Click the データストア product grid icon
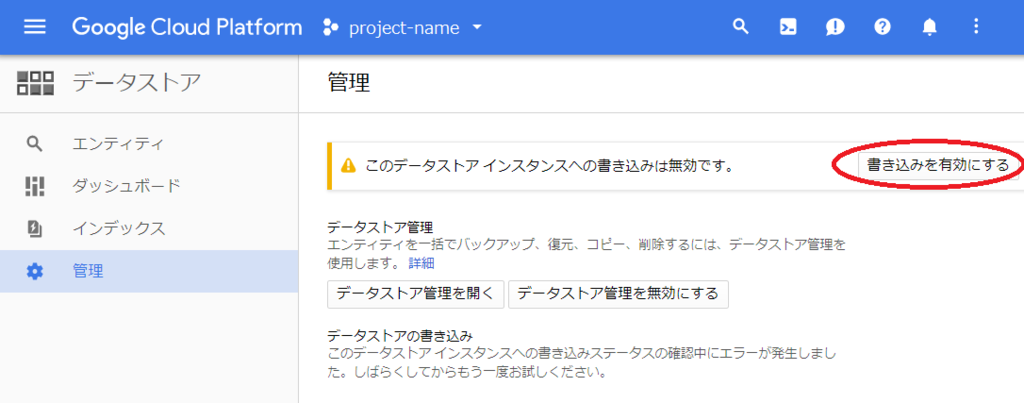1024x403 pixels. pos(35,83)
